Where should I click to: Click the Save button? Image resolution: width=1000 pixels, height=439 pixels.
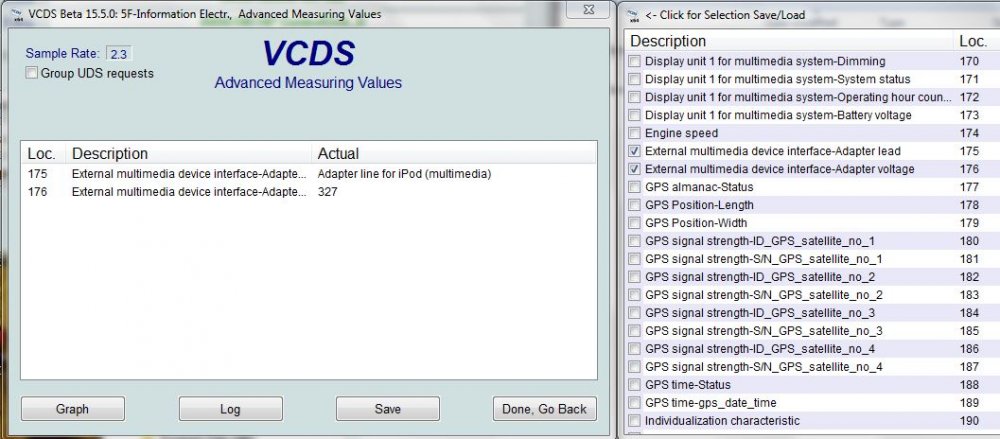388,409
